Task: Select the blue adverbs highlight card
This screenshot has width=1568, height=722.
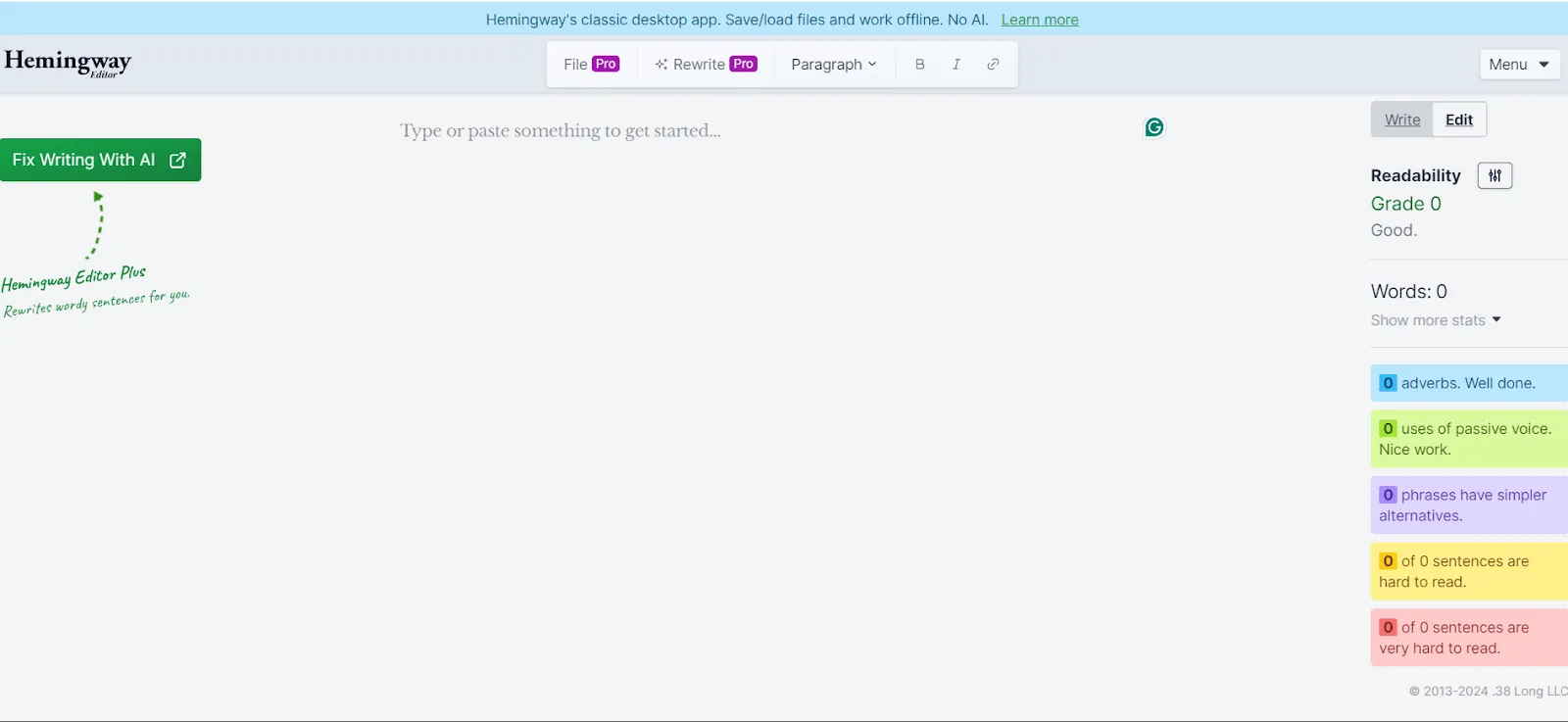Action: click(1469, 383)
